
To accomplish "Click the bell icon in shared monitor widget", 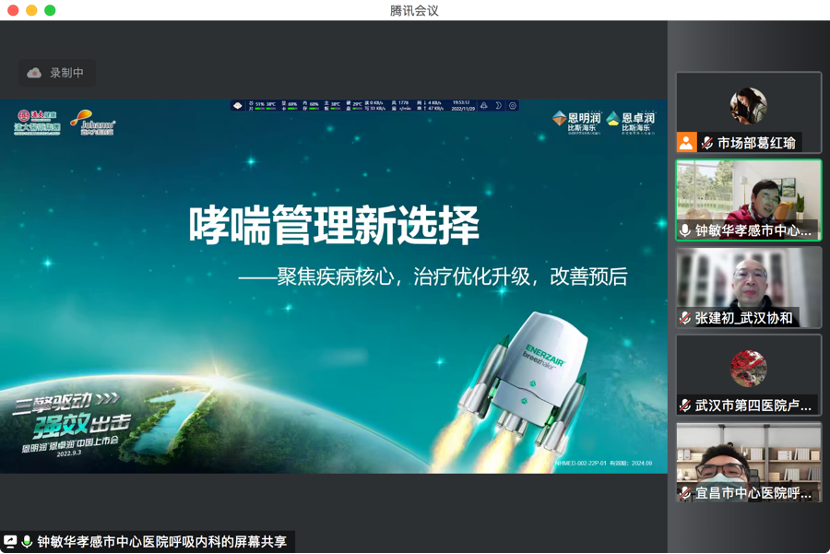I will coord(484,105).
